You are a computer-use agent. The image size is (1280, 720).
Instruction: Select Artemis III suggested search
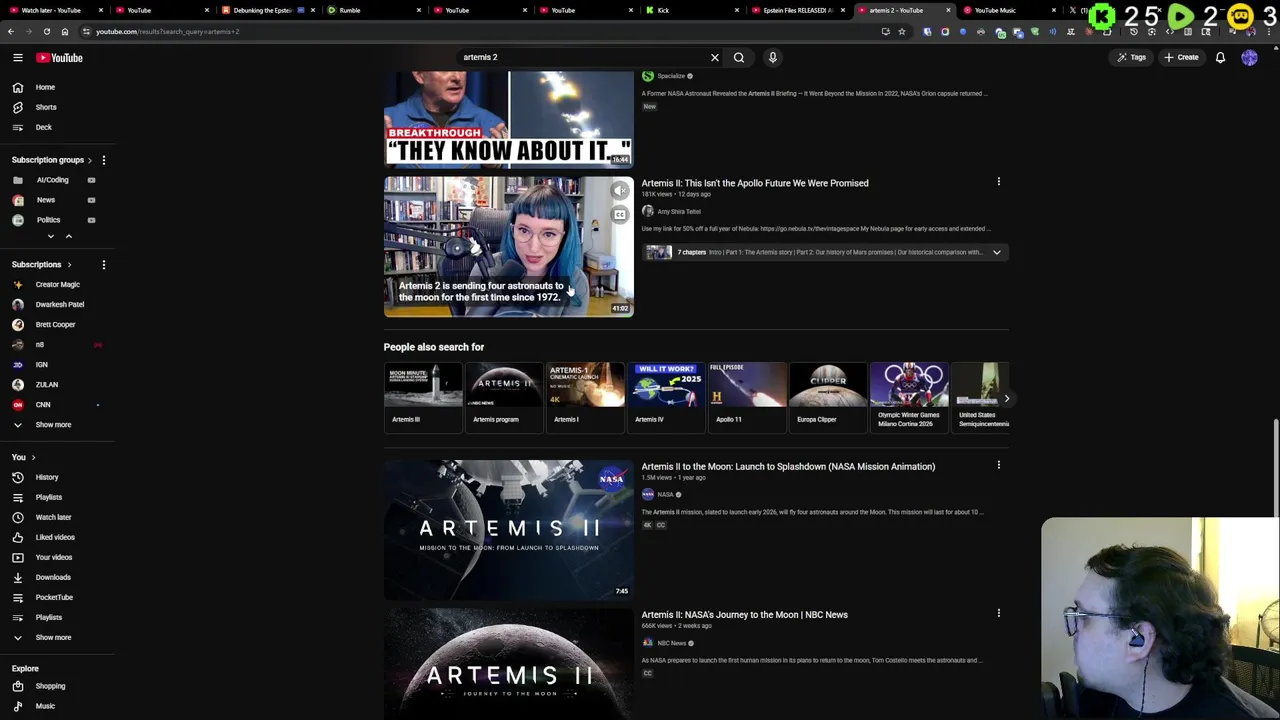pyautogui.click(x=423, y=396)
